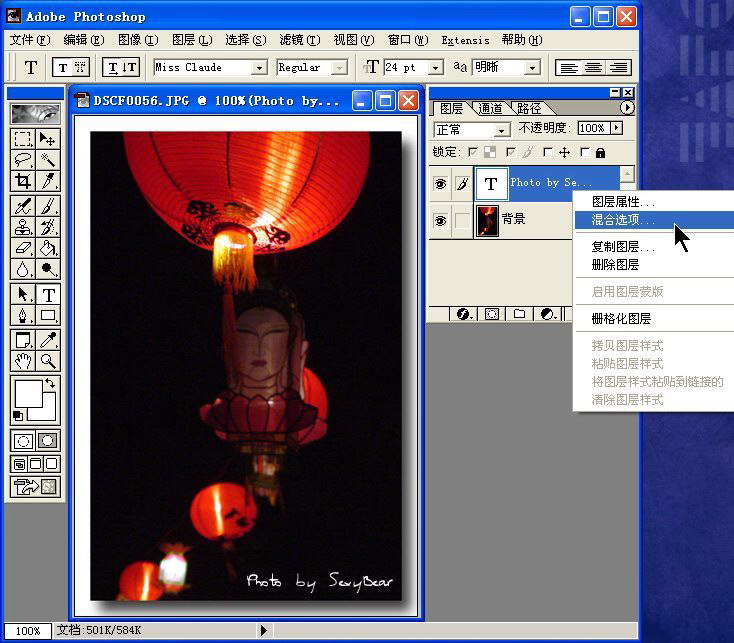This screenshot has height=643, width=734.
Task: Click the Move tool
Action: pyautogui.click(x=47, y=139)
